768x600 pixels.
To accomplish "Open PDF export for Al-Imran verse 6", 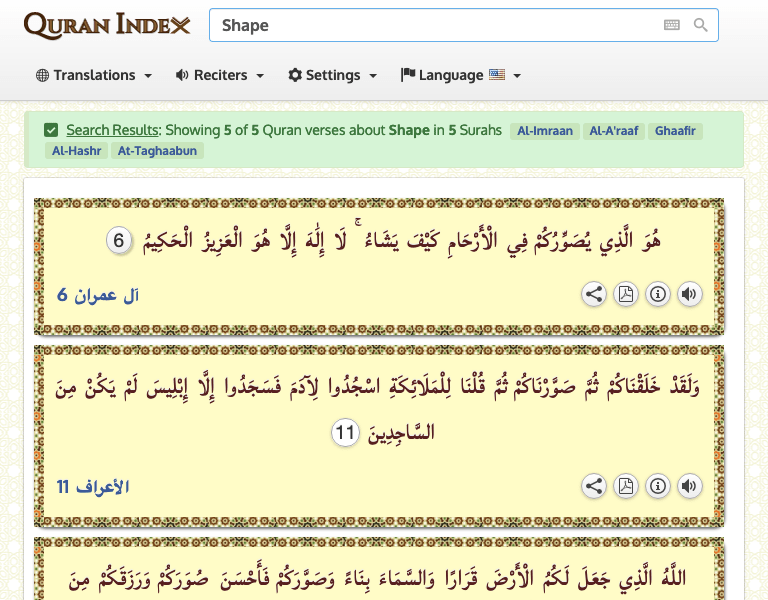I will pos(626,294).
